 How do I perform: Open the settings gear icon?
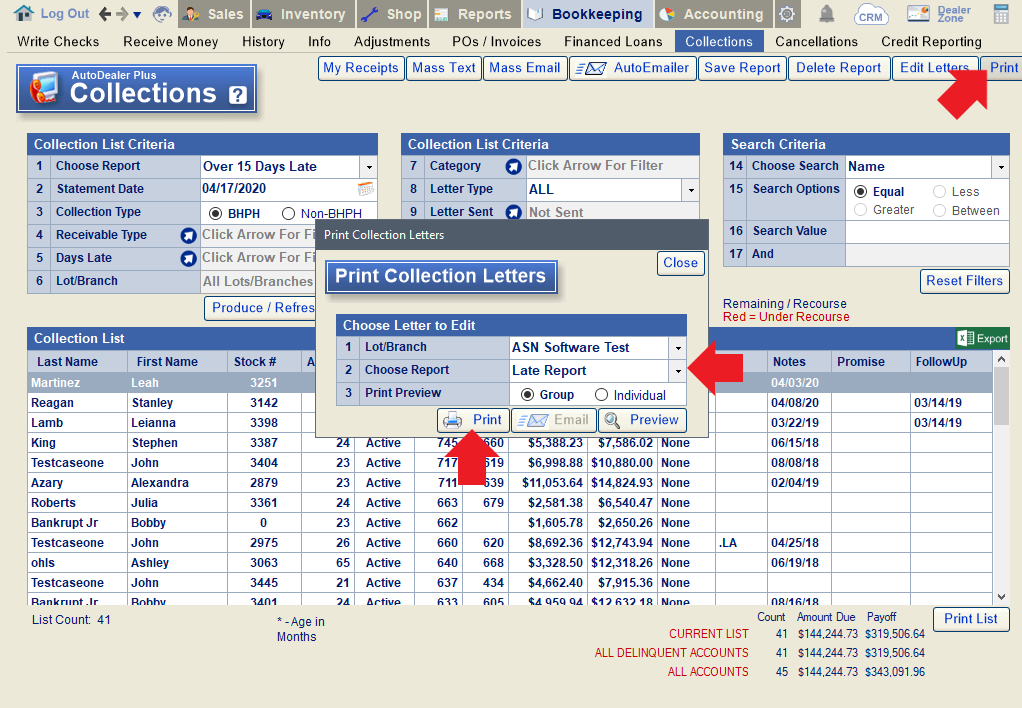click(787, 14)
